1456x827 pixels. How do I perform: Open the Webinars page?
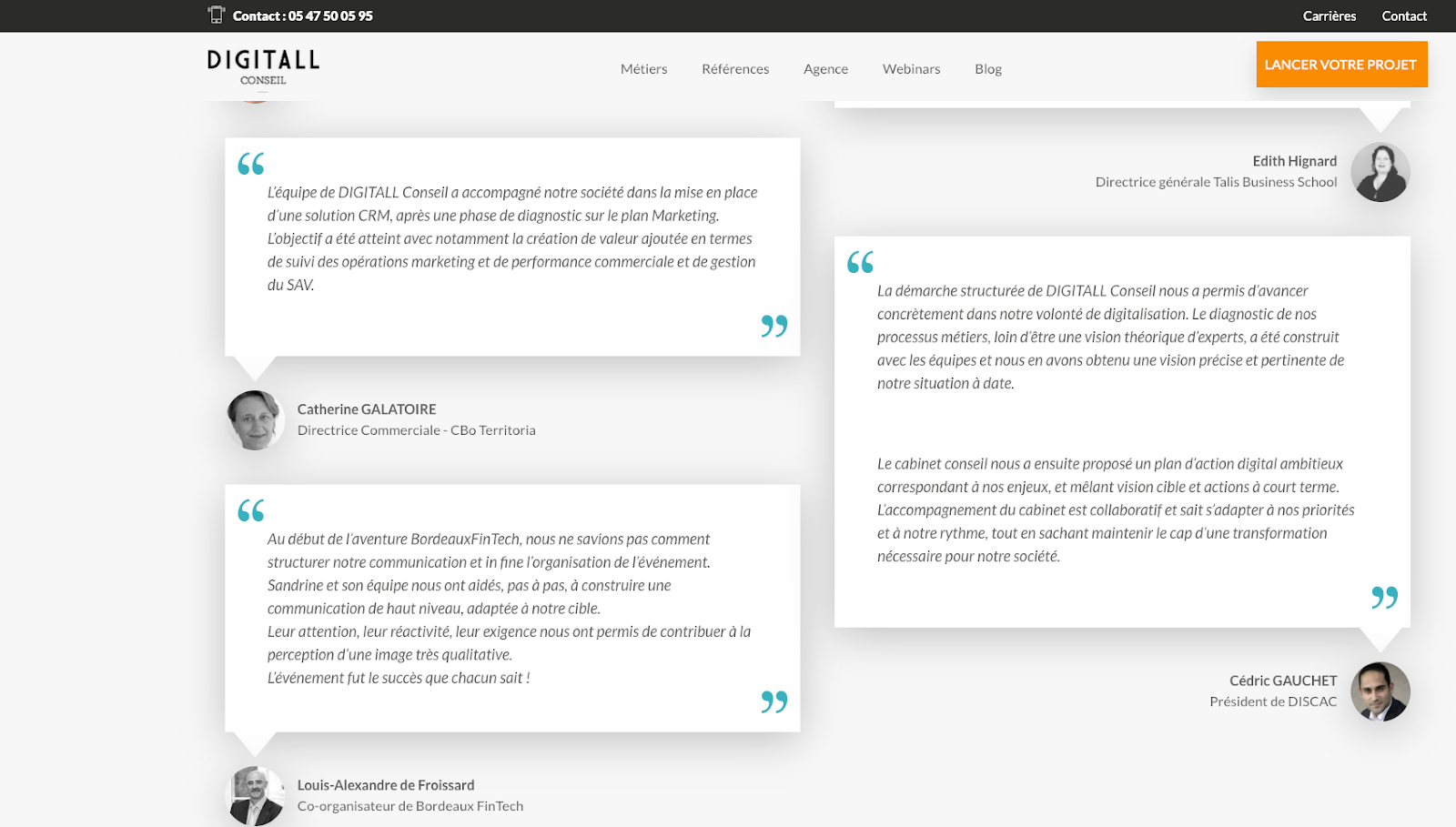point(910,68)
